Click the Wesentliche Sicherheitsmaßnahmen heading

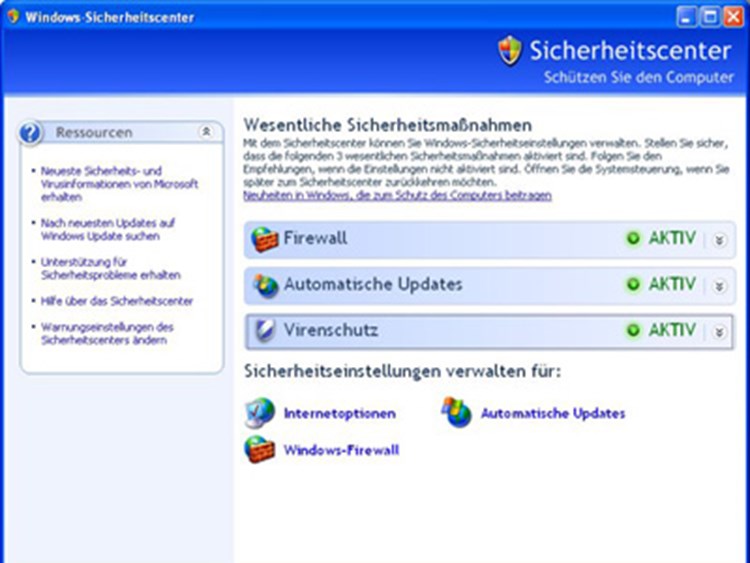(x=387, y=125)
